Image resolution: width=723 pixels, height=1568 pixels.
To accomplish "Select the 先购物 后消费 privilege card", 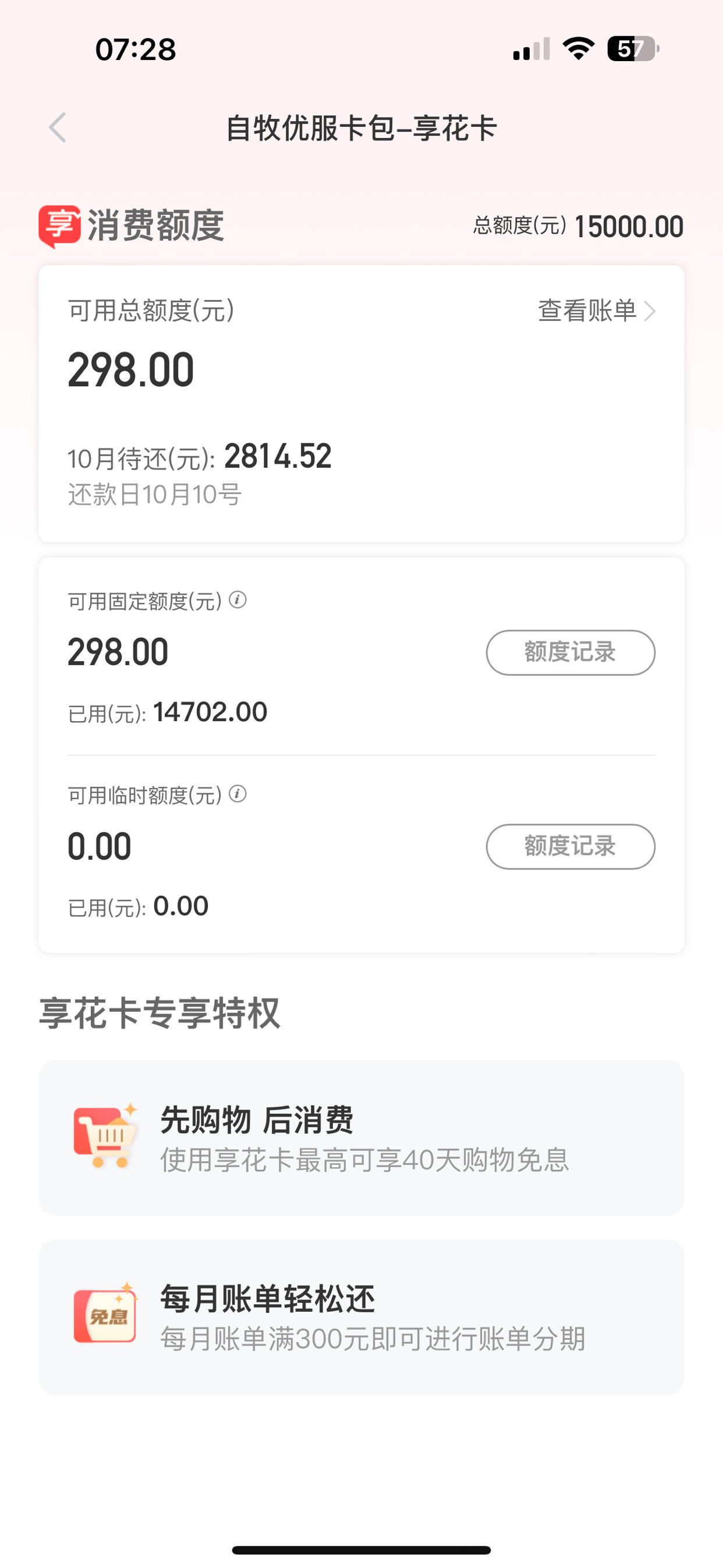I will (x=361, y=1138).
